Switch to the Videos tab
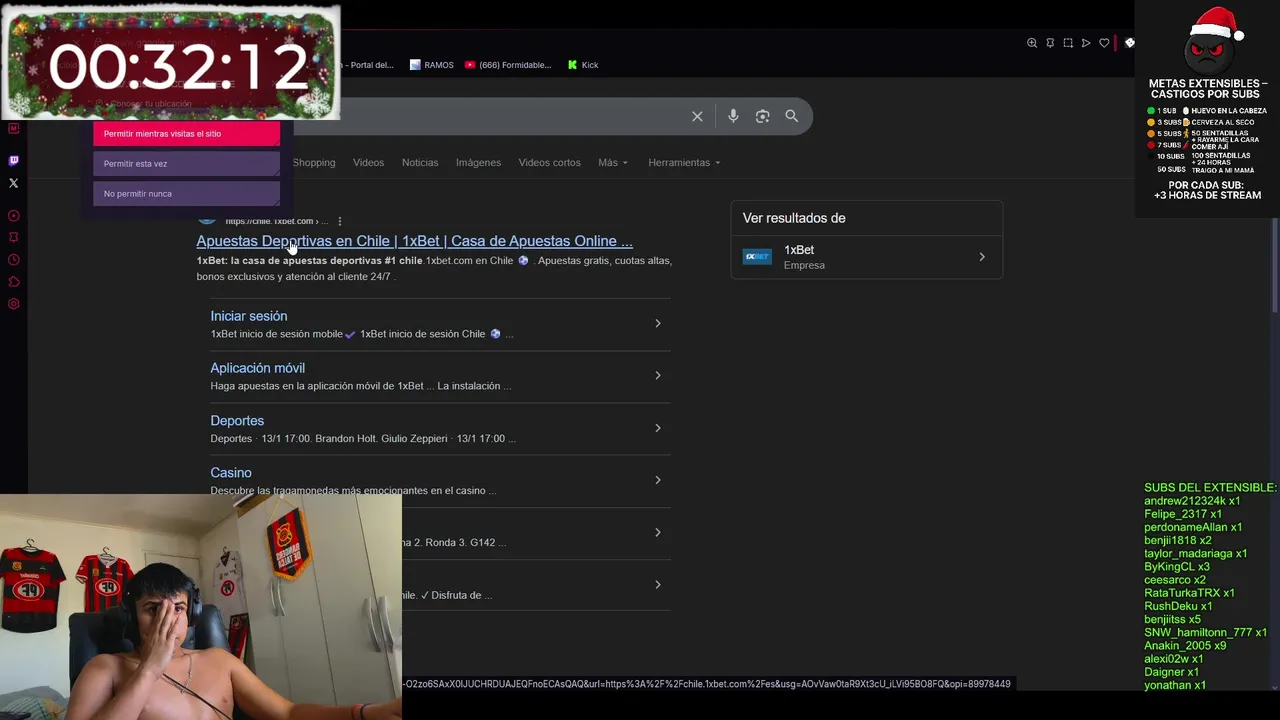 [368, 162]
